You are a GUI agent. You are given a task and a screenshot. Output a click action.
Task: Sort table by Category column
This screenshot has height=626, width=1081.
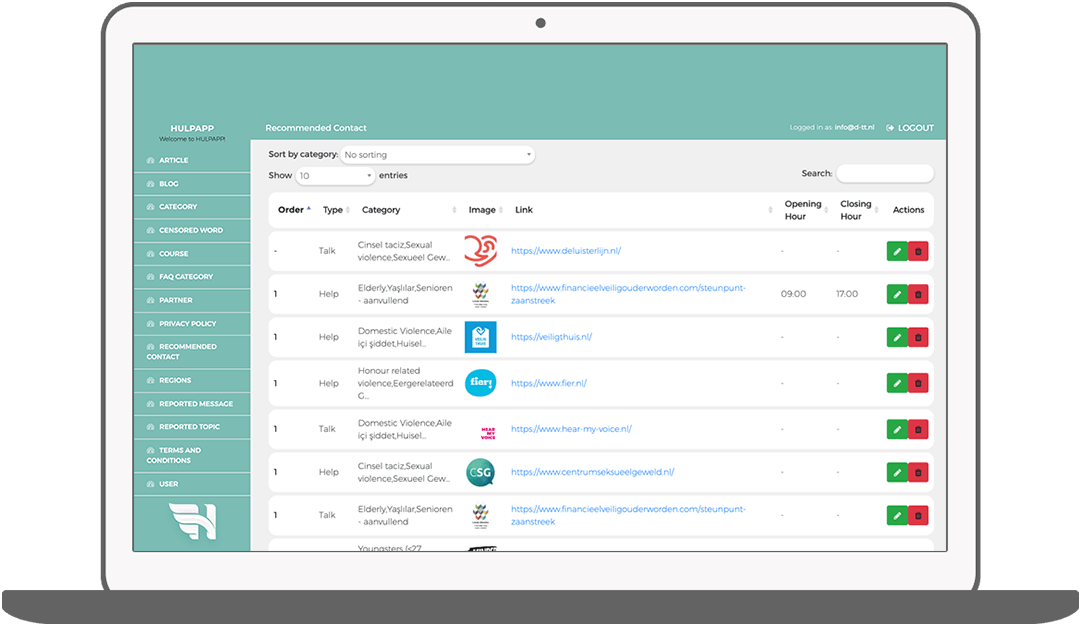[409, 210]
